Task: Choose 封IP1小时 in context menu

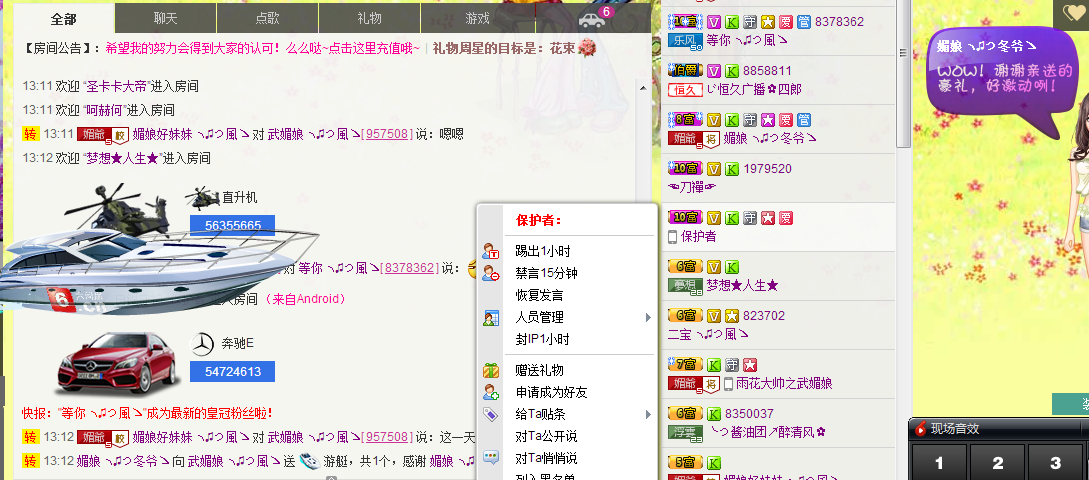Action: [x=542, y=340]
